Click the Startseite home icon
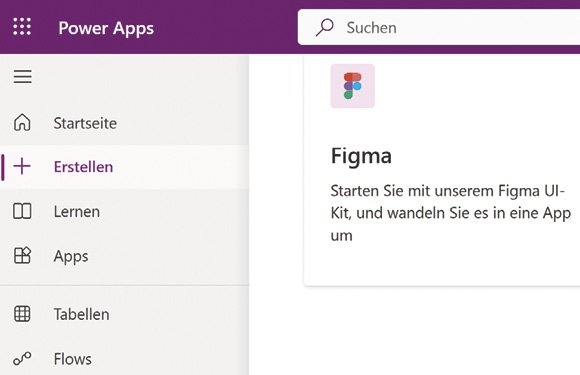Screen dimensions: 580x375 pyautogui.click(x=22, y=122)
